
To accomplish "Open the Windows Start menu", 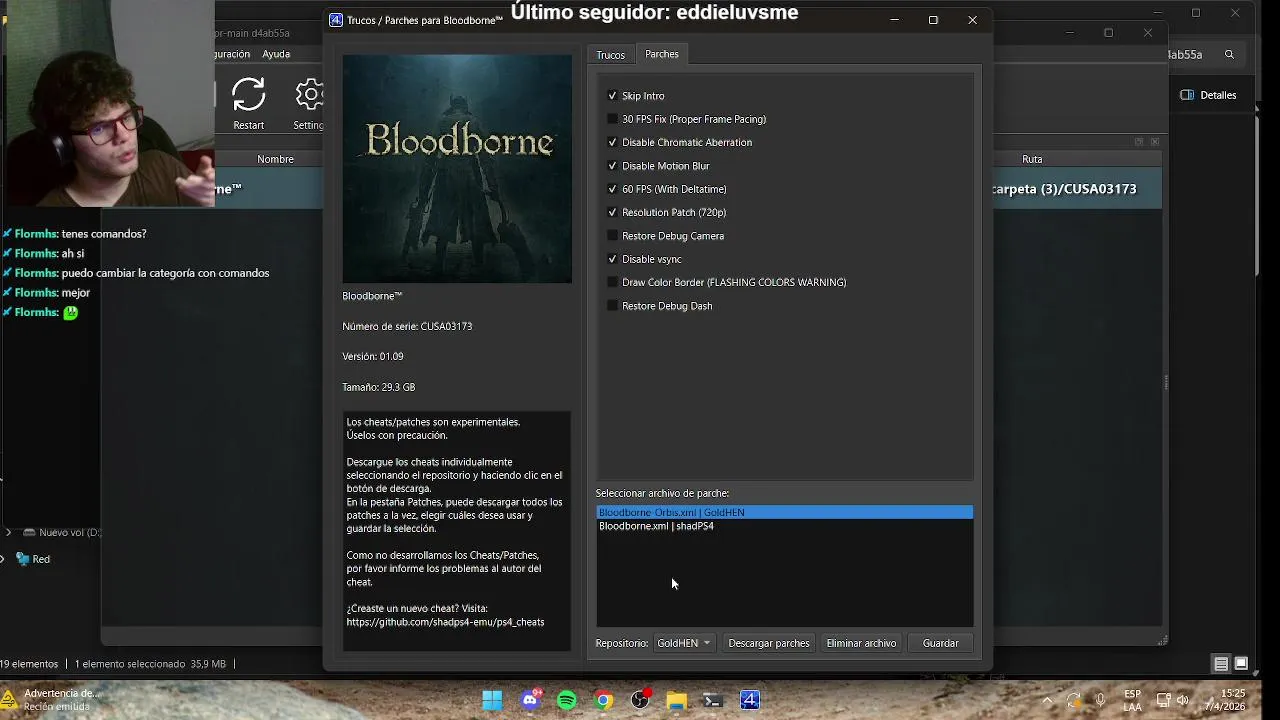I will pyautogui.click(x=492, y=700).
